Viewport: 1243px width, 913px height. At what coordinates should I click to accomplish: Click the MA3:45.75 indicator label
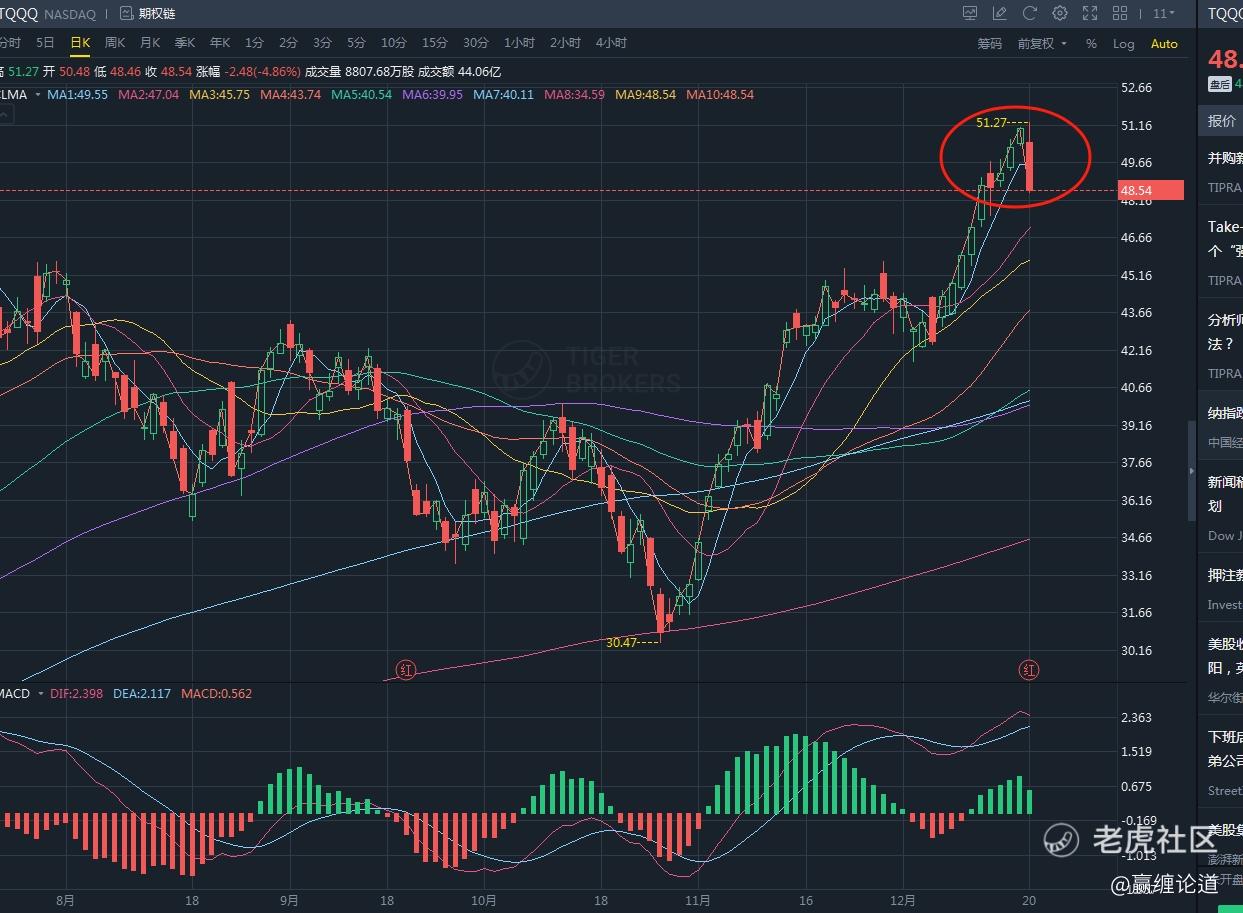point(220,95)
